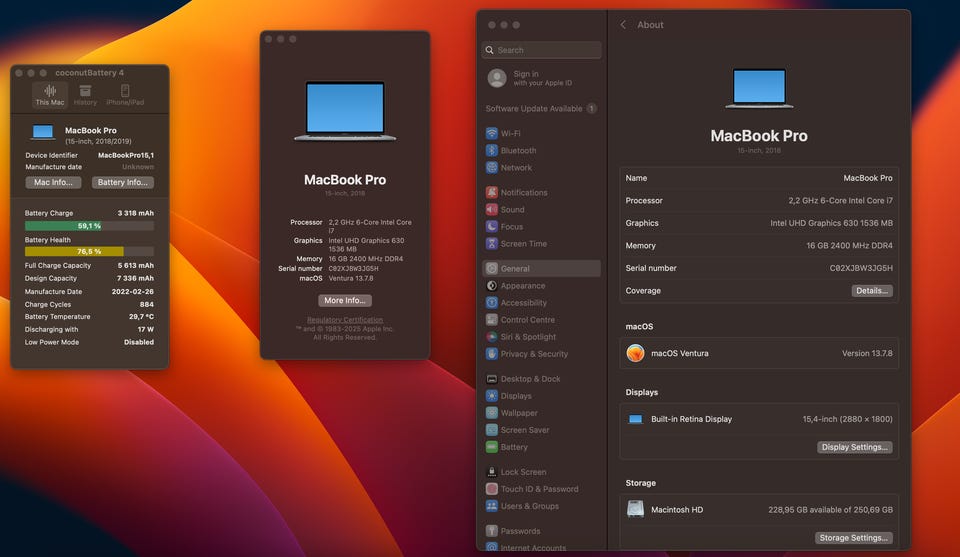Image resolution: width=960 pixels, height=557 pixels.
Task: Click Battery Info... button in coconutBattery
Action: coord(122,182)
